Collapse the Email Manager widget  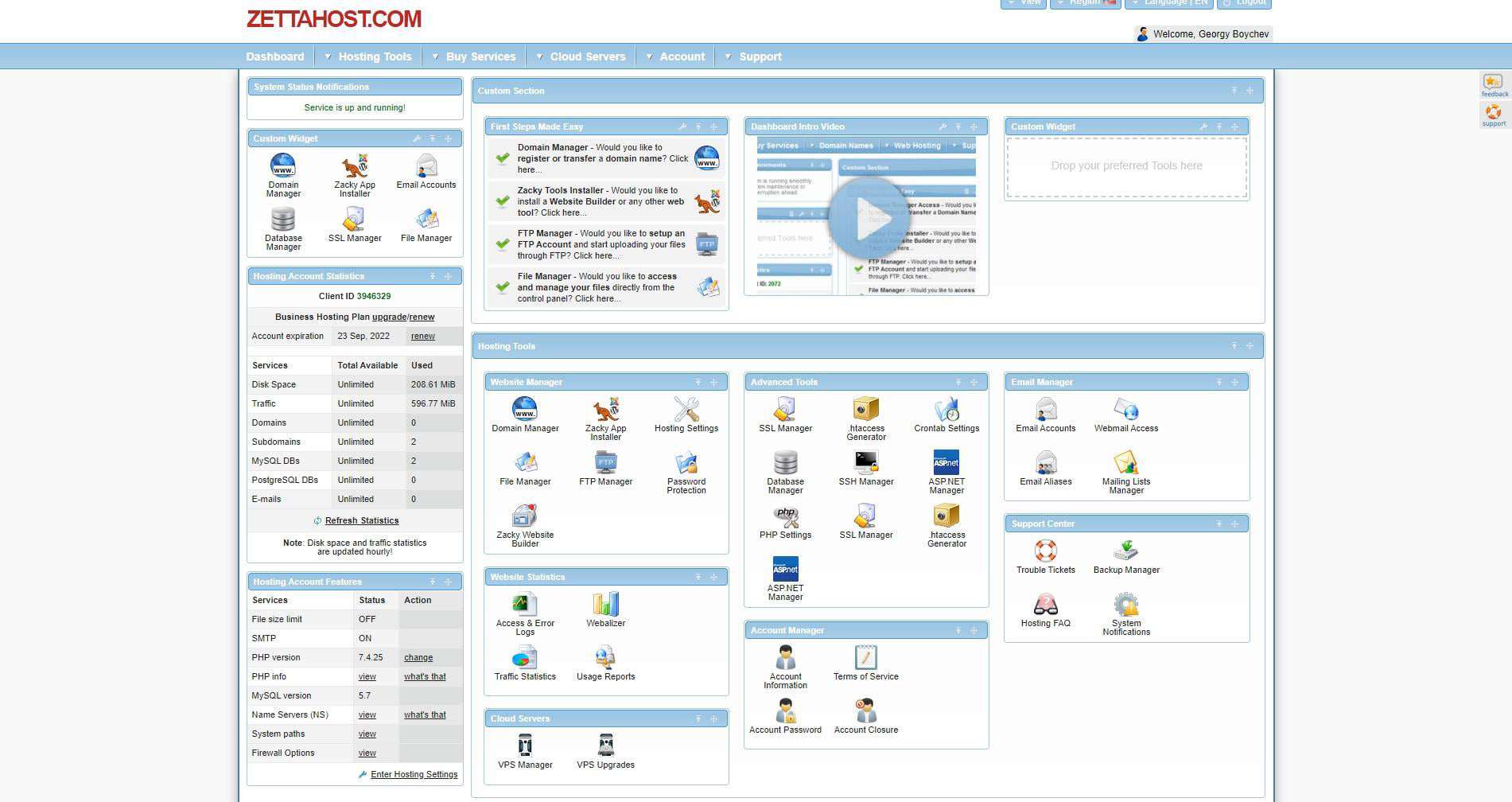1219,382
